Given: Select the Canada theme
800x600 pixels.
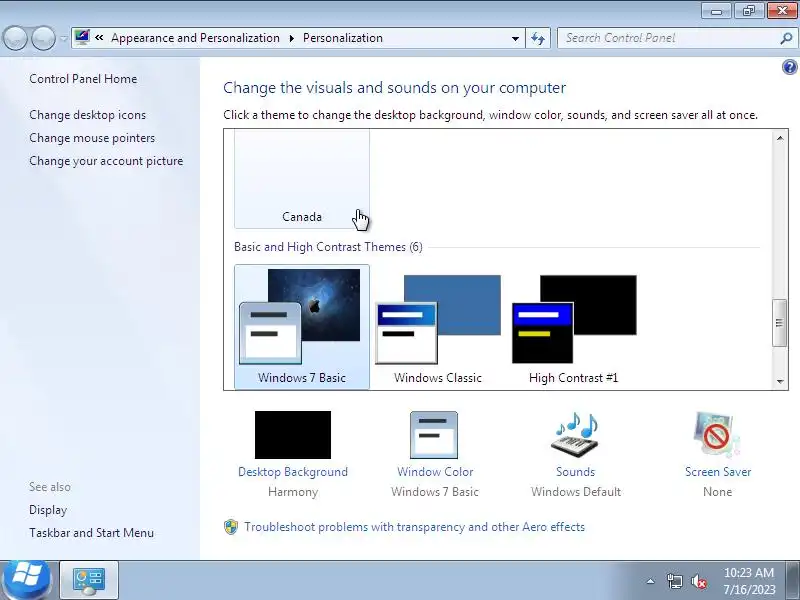Looking at the screenshot, I should point(302,179).
